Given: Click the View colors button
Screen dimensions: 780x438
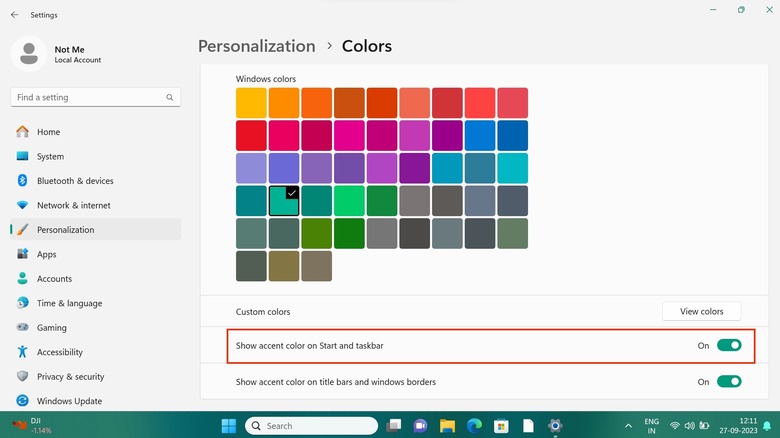Looking at the screenshot, I should pos(701,311).
